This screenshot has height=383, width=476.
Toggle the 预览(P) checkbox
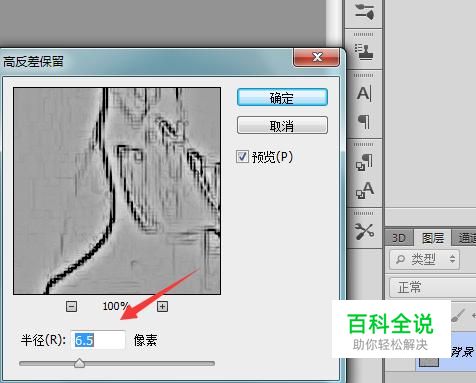(242, 156)
